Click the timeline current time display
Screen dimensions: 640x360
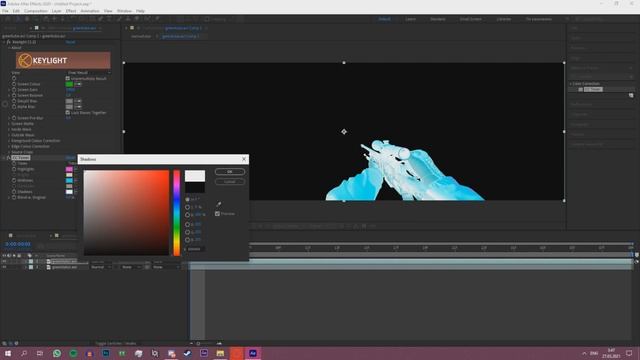coord(18,244)
